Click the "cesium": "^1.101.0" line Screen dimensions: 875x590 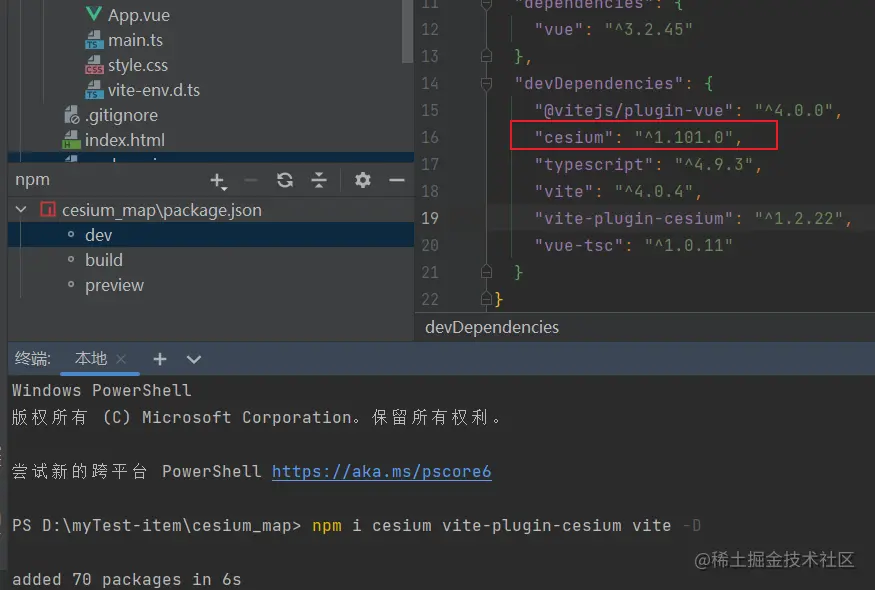point(638,137)
